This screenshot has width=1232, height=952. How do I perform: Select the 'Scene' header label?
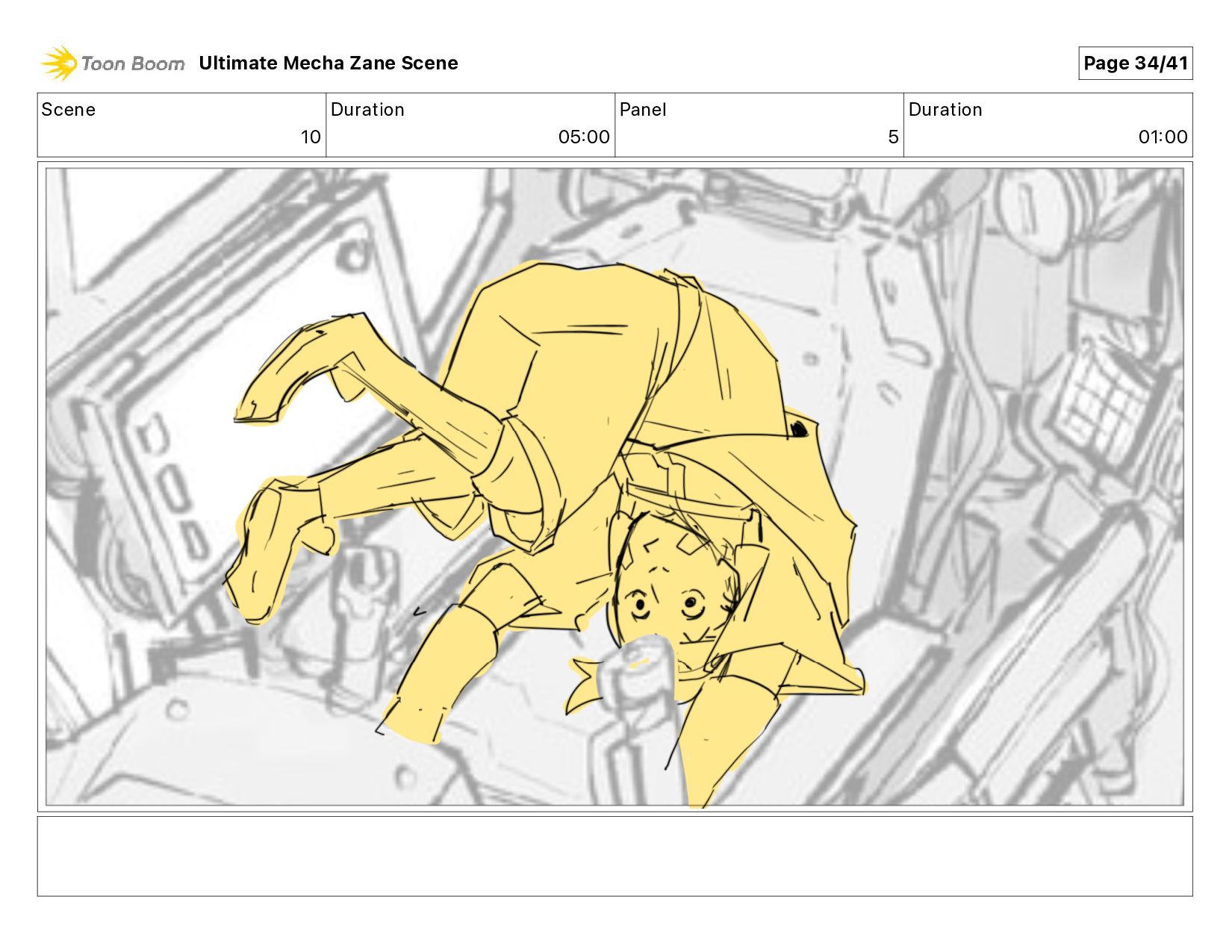point(69,110)
